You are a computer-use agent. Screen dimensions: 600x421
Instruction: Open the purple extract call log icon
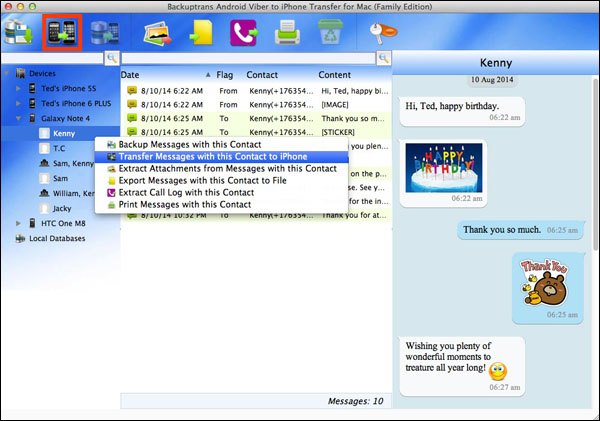click(x=244, y=33)
